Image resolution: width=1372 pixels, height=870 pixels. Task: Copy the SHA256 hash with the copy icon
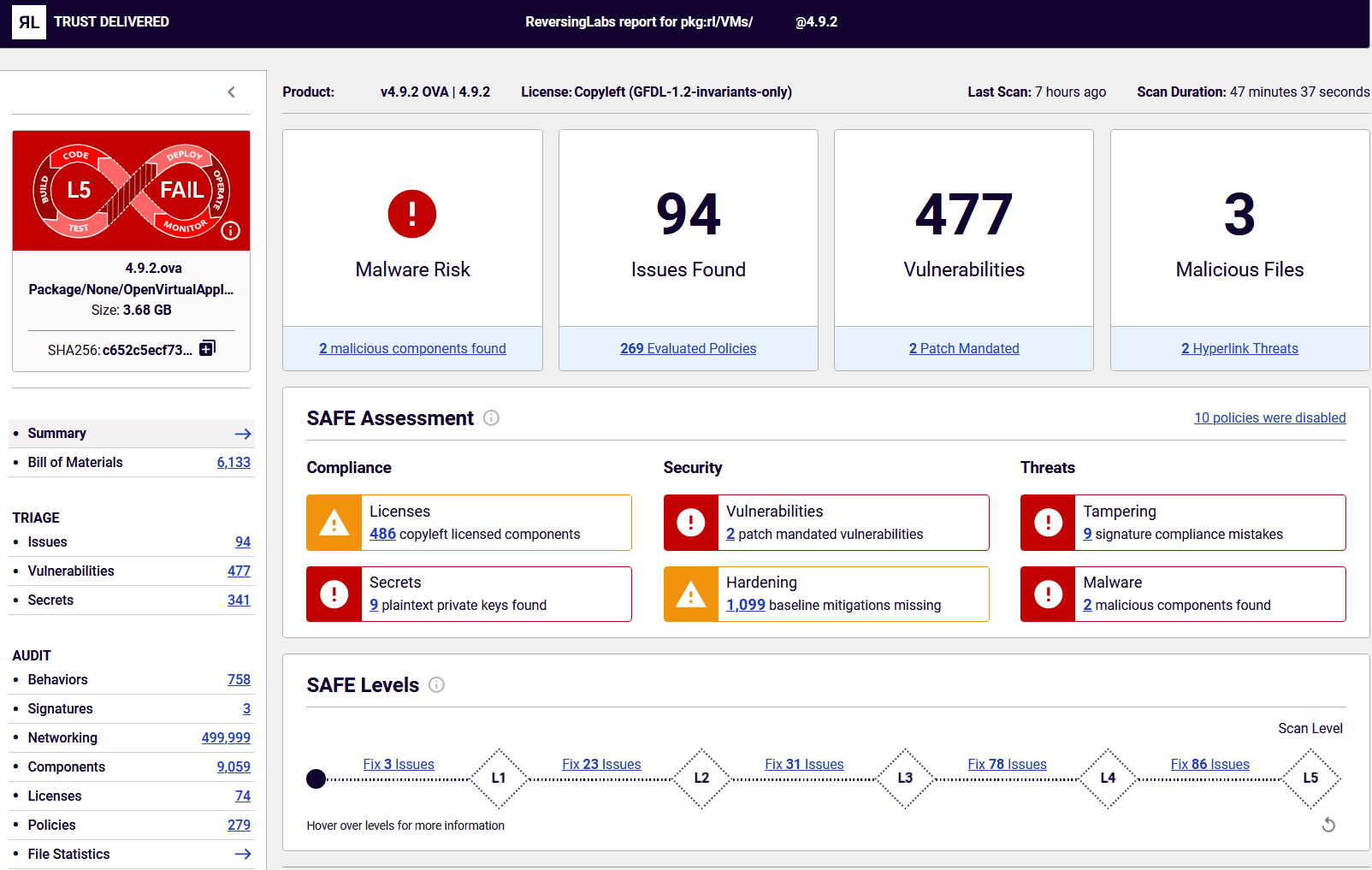(207, 348)
